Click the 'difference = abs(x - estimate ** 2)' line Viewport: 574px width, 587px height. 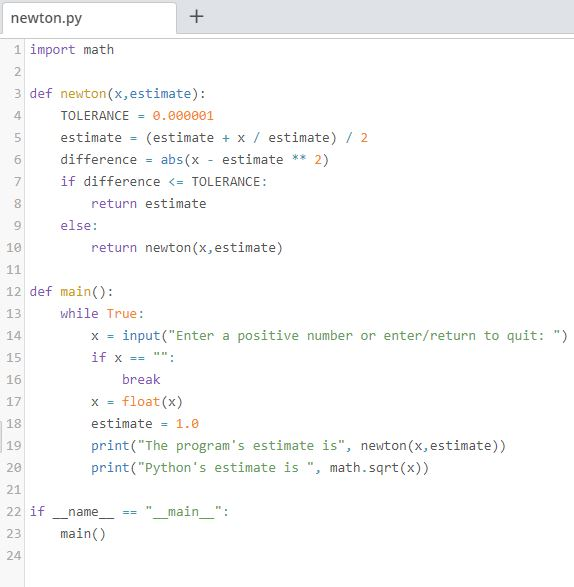194,160
